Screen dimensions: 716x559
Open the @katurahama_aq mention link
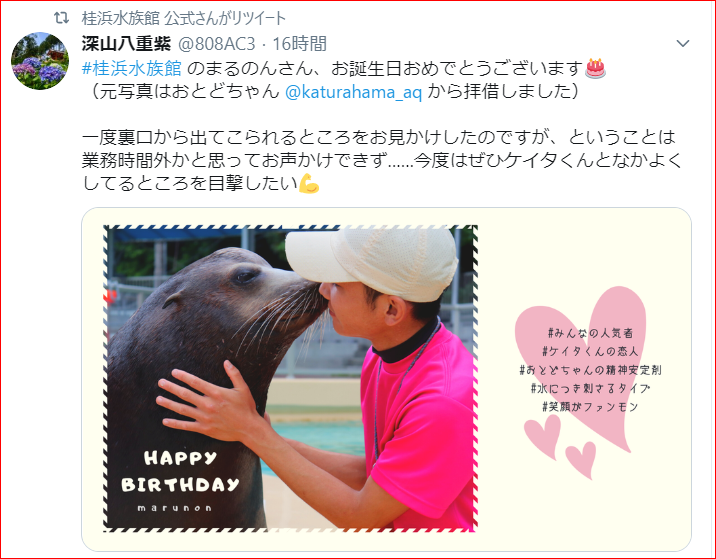[x=353, y=92]
